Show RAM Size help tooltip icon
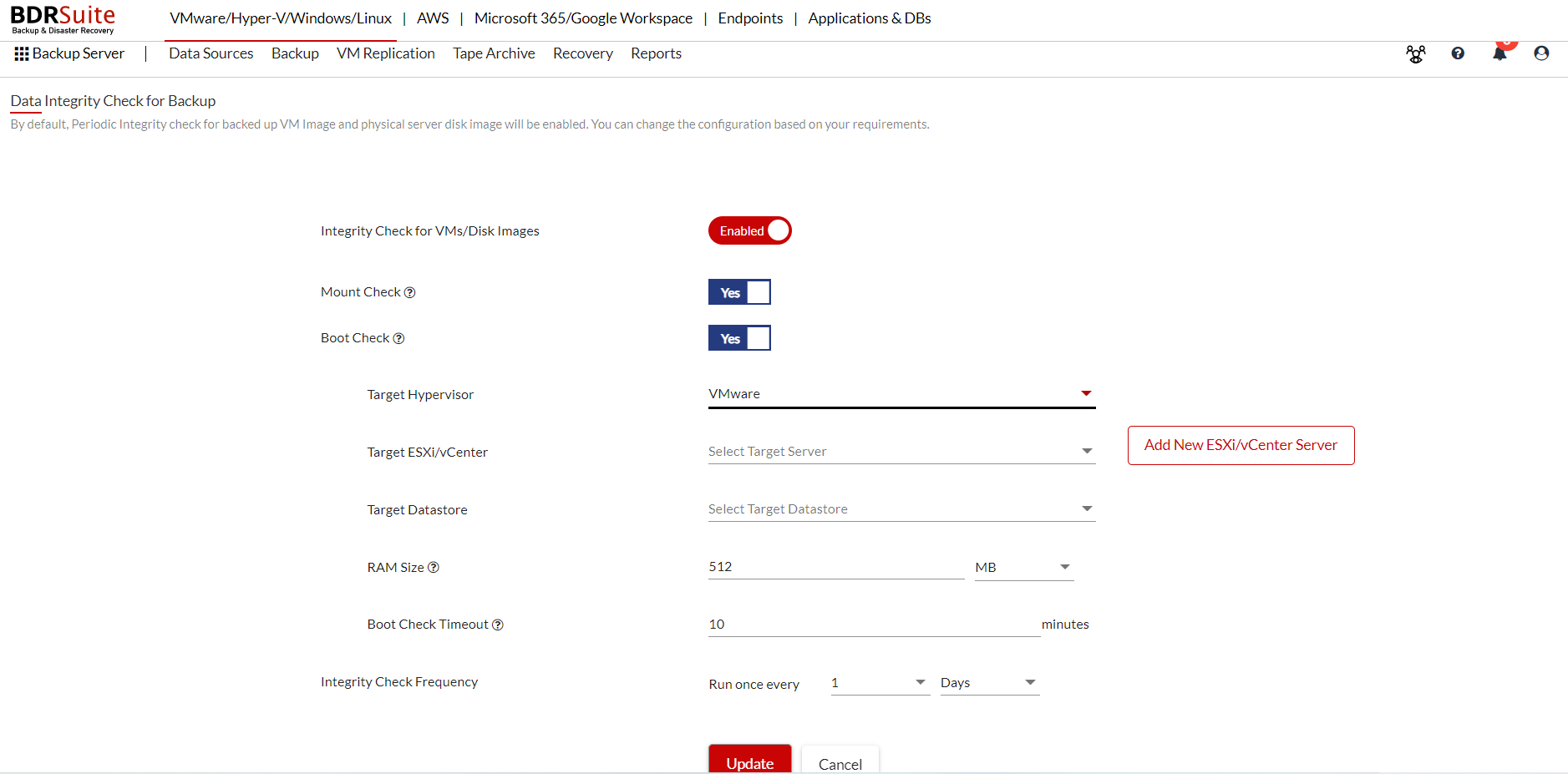The image size is (1568, 774). pos(434,568)
